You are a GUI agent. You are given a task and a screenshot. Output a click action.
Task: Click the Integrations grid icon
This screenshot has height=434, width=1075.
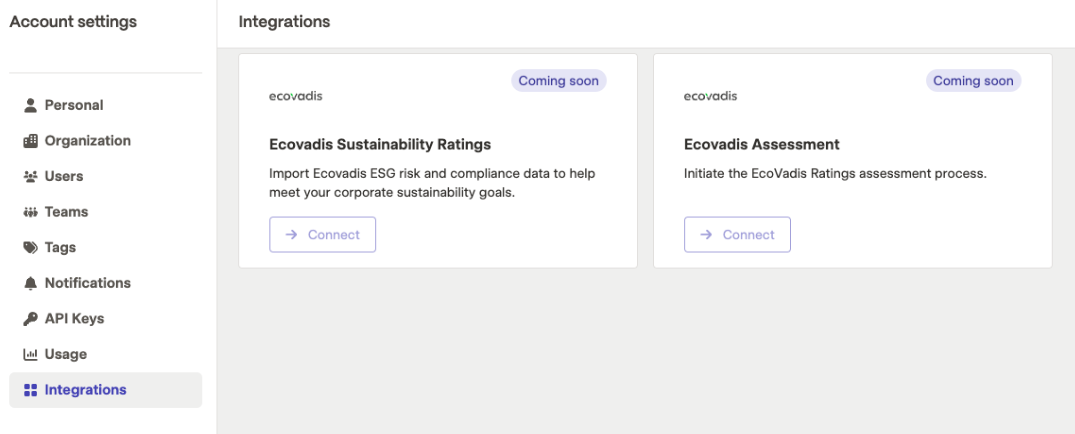[30, 390]
